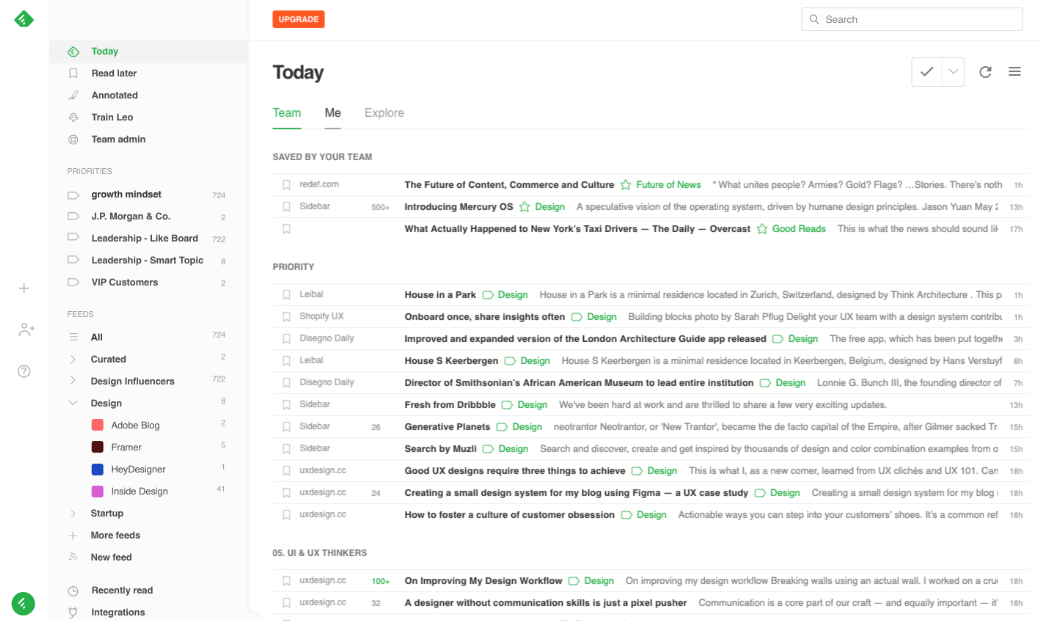Image resolution: width=1044 pixels, height=621 pixels.
Task: Click the Annotated pen icon in sidebar
Action: (x=73, y=95)
